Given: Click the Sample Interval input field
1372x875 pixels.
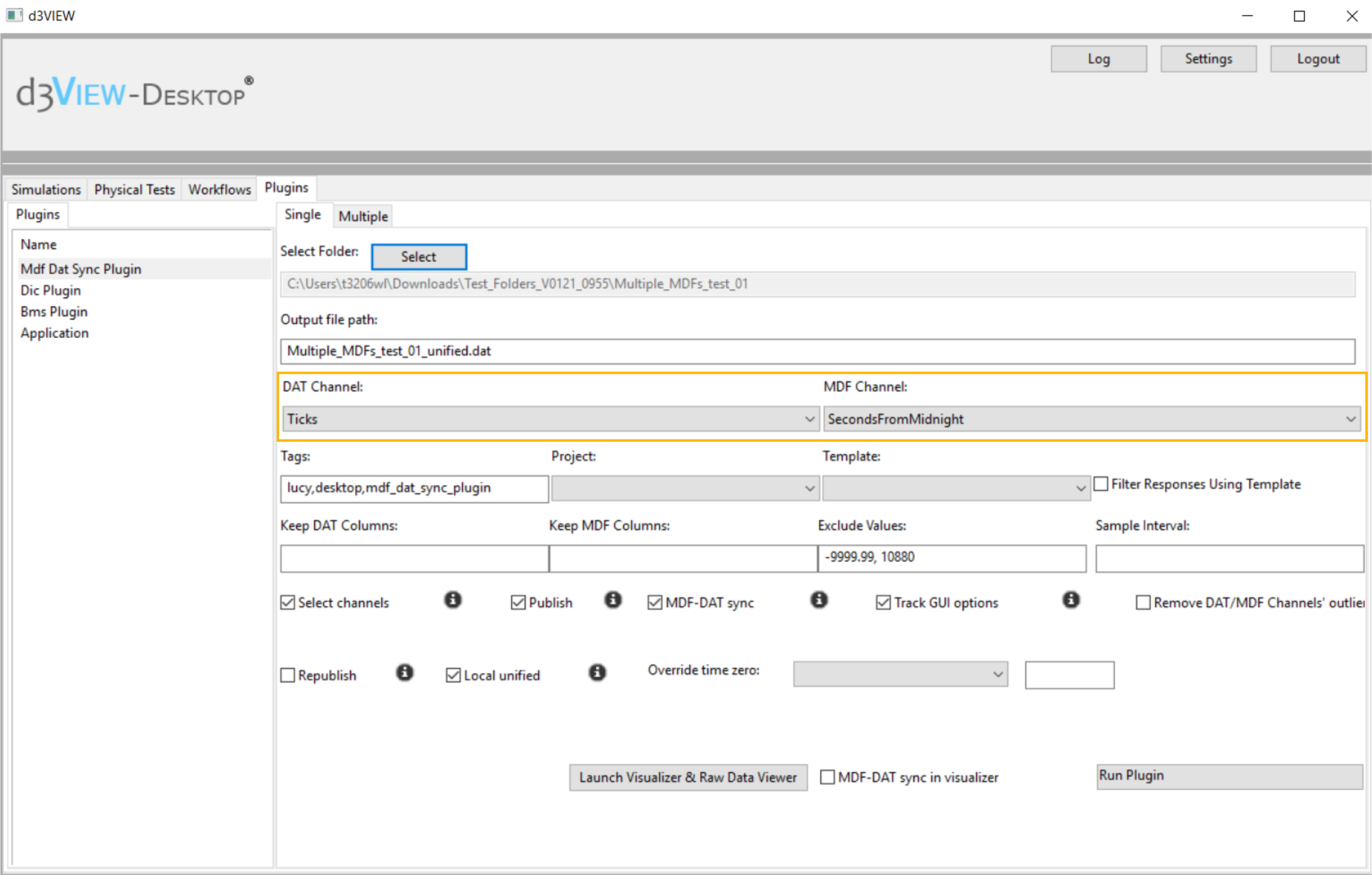Looking at the screenshot, I should [1229, 558].
